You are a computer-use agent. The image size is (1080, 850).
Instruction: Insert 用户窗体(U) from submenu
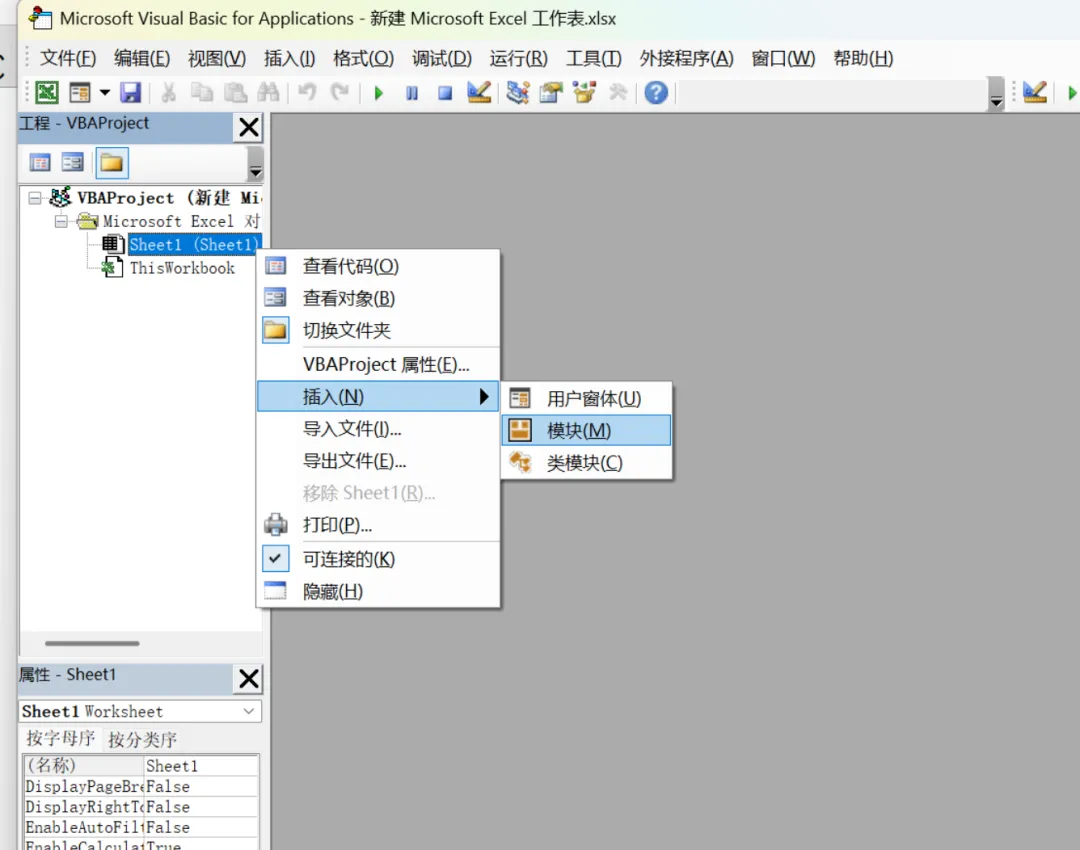586,398
